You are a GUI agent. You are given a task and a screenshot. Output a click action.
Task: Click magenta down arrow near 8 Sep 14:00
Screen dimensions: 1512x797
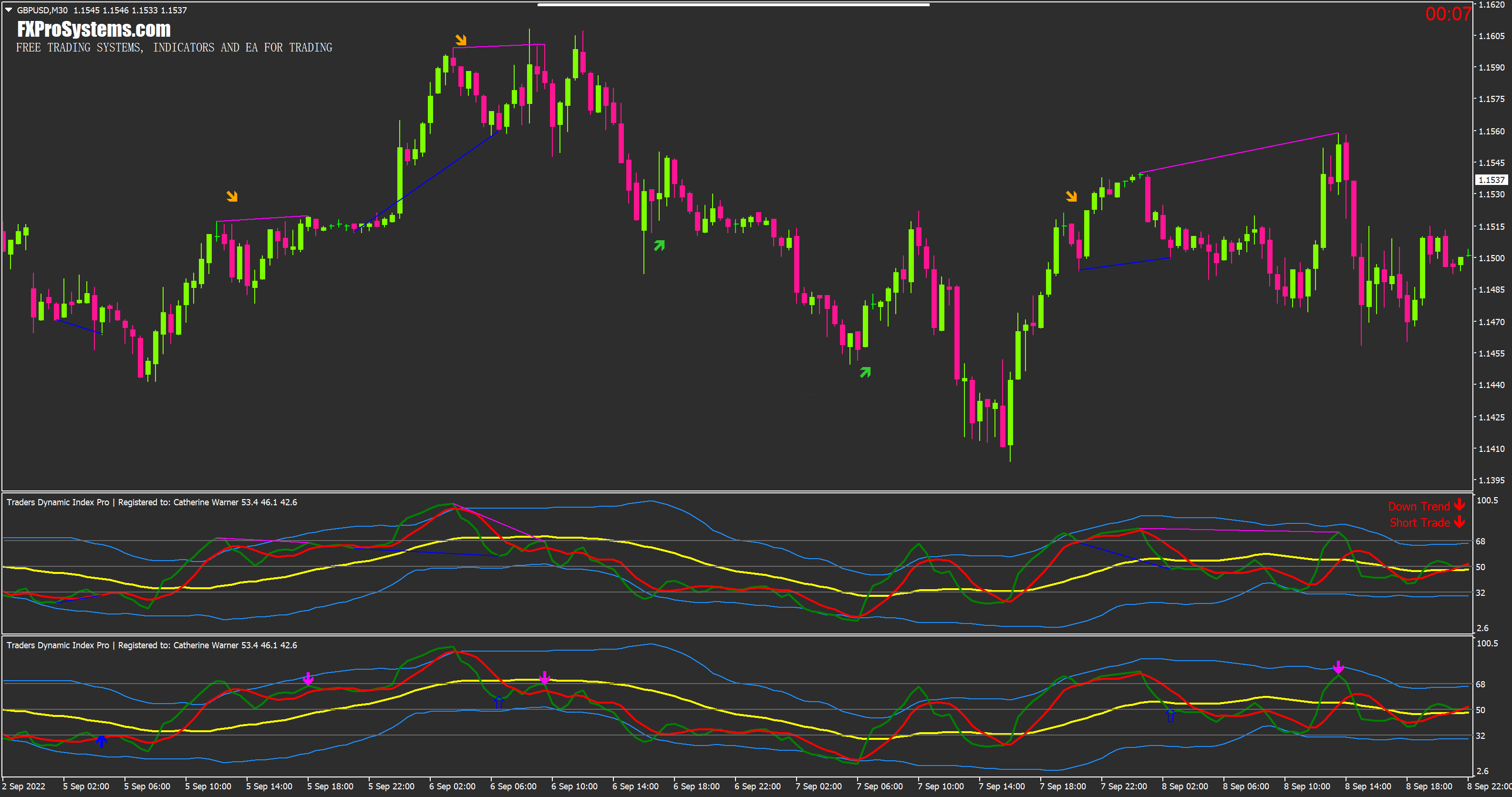(x=1338, y=667)
